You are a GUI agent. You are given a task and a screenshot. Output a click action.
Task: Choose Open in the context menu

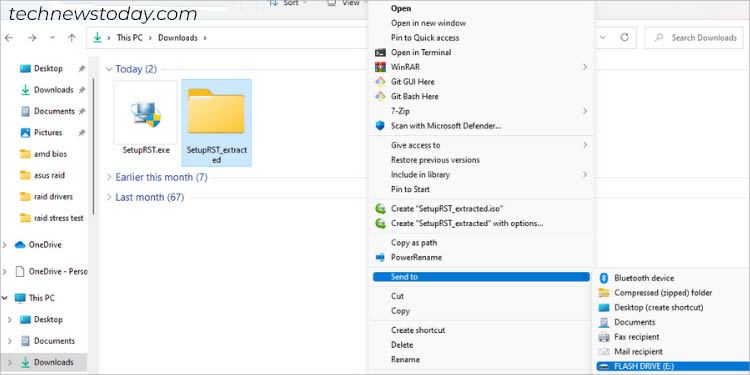[x=401, y=8]
